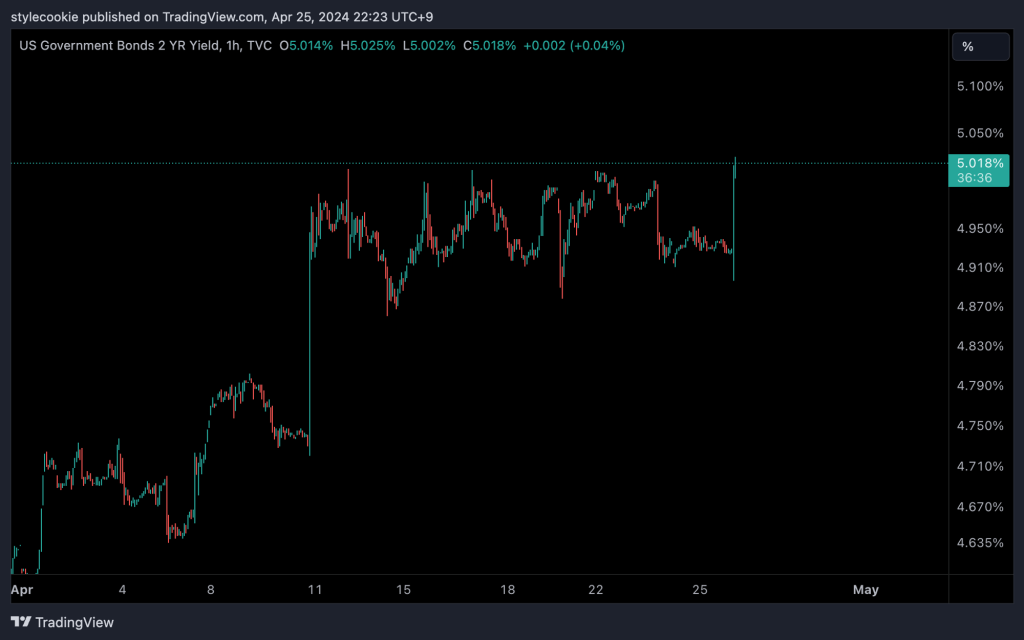Click the 22 date marker on the time axis
Image resolution: width=1024 pixels, height=640 pixels.
coord(596,590)
